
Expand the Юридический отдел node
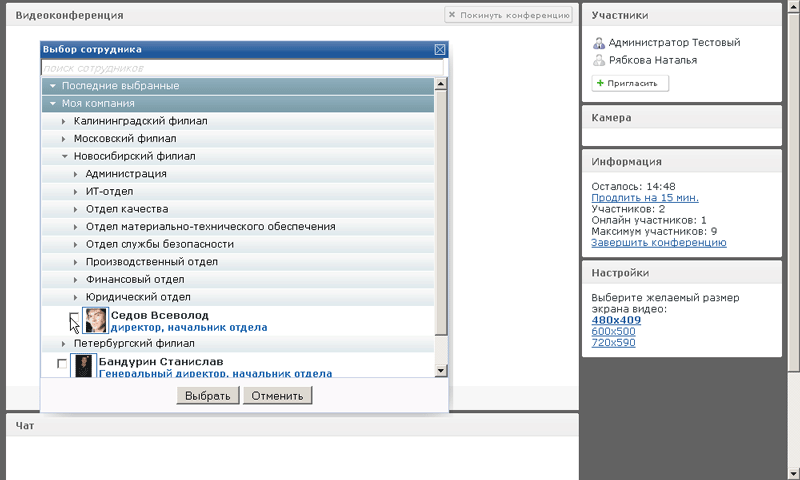[76, 297]
